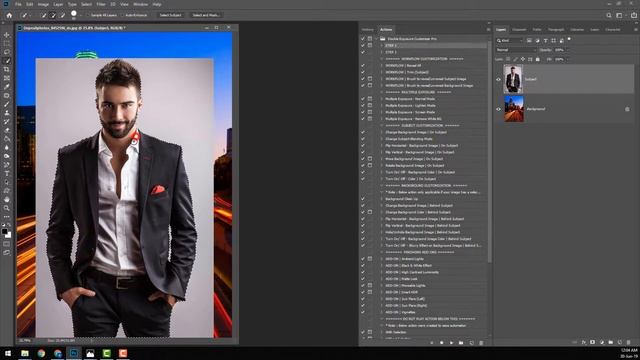Click the Select and Mask button
640x360 pixels.
(206, 15)
